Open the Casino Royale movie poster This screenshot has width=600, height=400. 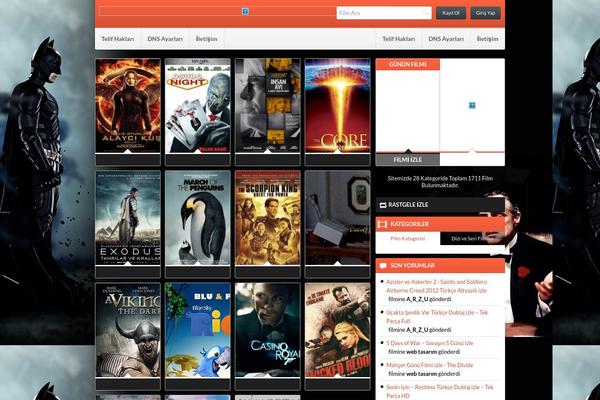pyautogui.click(x=268, y=330)
